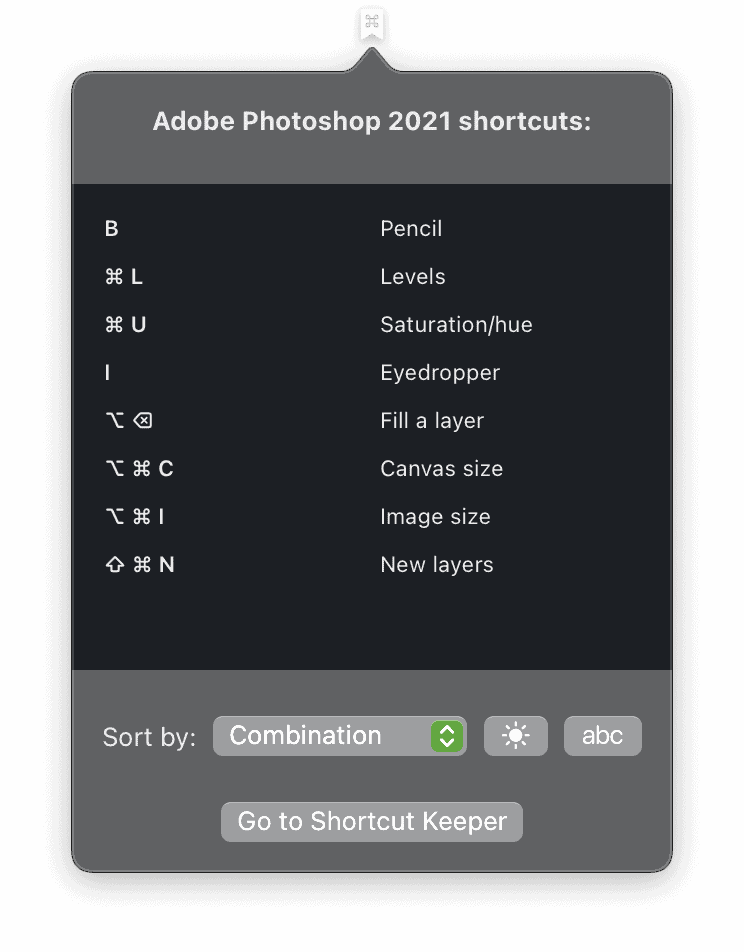Select the Levels shortcut entry
This screenshot has height=952, width=744.
click(412, 276)
